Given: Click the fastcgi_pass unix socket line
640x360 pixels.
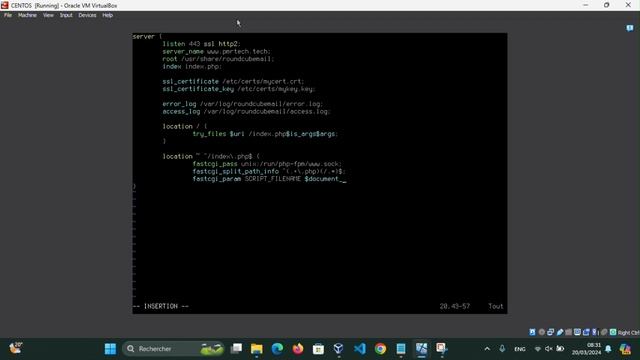Looking at the screenshot, I should 267,164.
